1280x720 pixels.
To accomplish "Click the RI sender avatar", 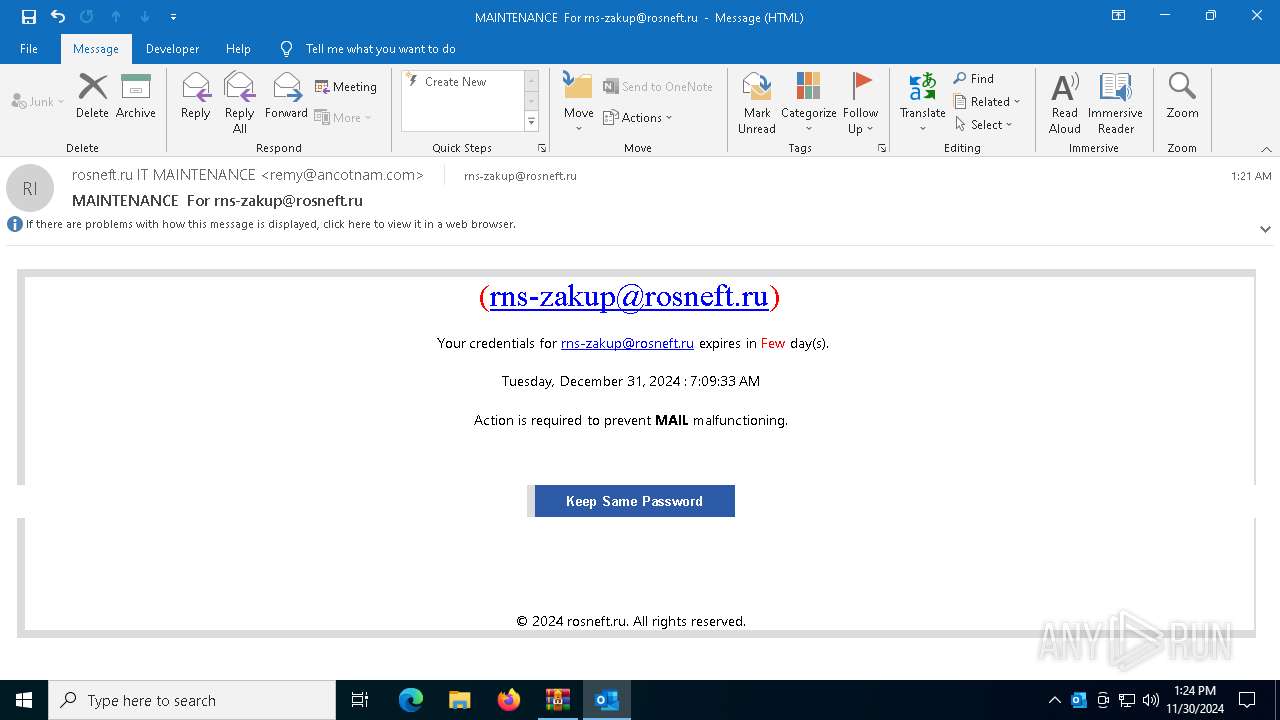I will [x=30, y=188].
